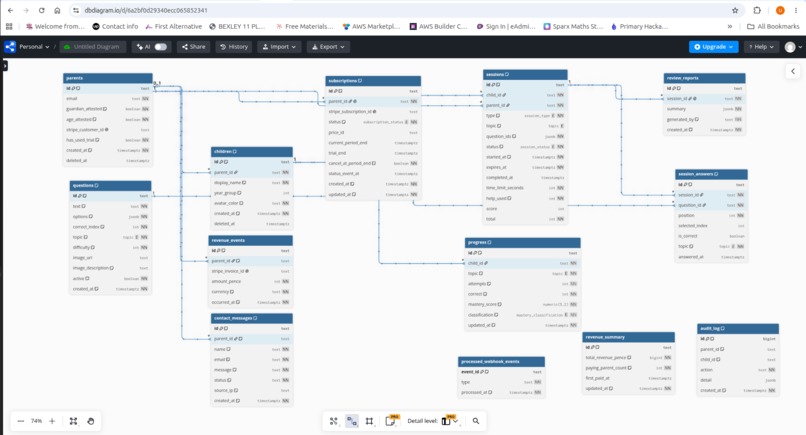Image resolution: width=806 pixels, height=435 pixels.
Task: Select the questions table header
Action: pyautogui.click(x=111, y=185)
